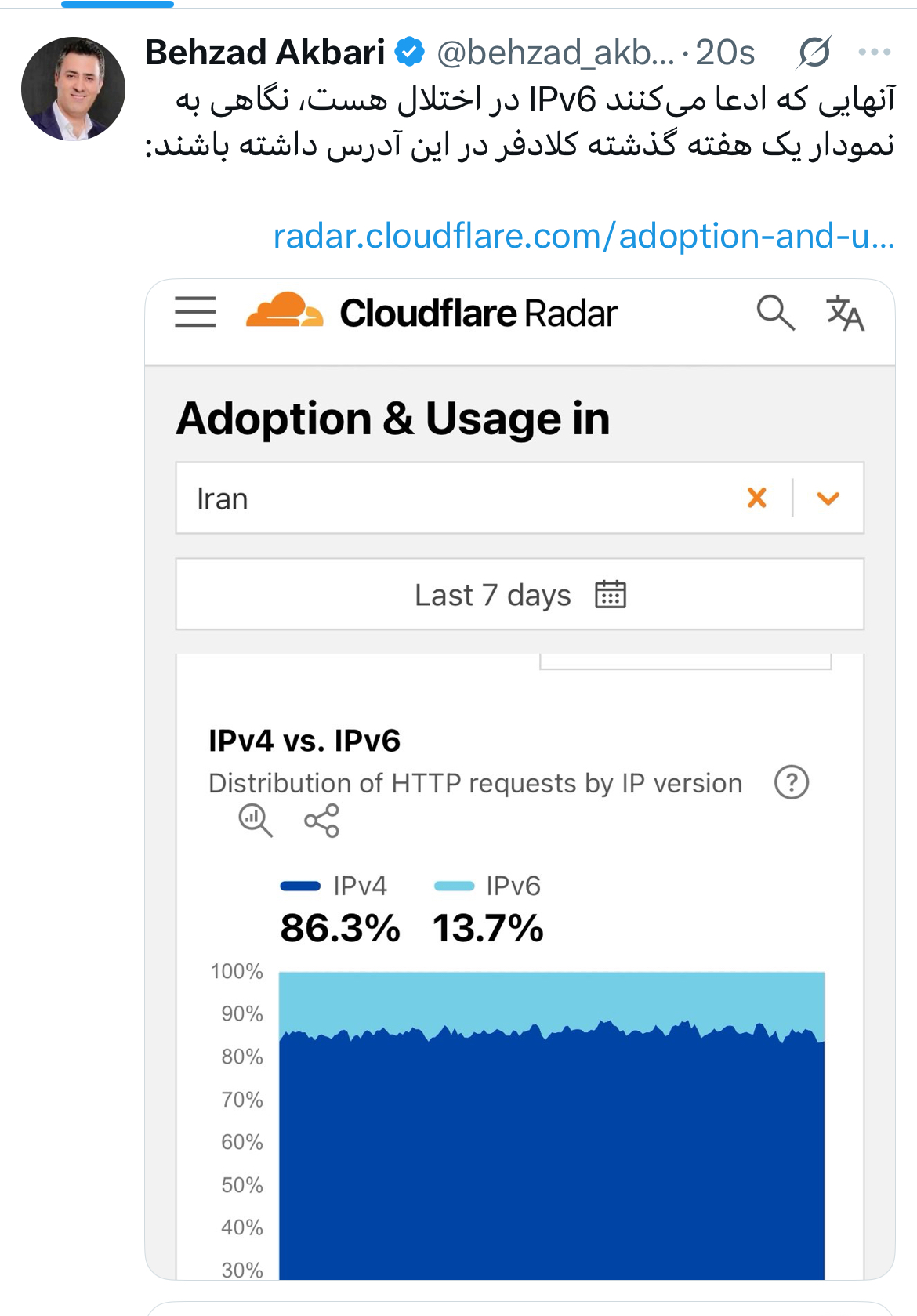Click the Iran location input field
Viewport: 917px width, 1316px height.
pyautogui.click(x=455, y=498)
